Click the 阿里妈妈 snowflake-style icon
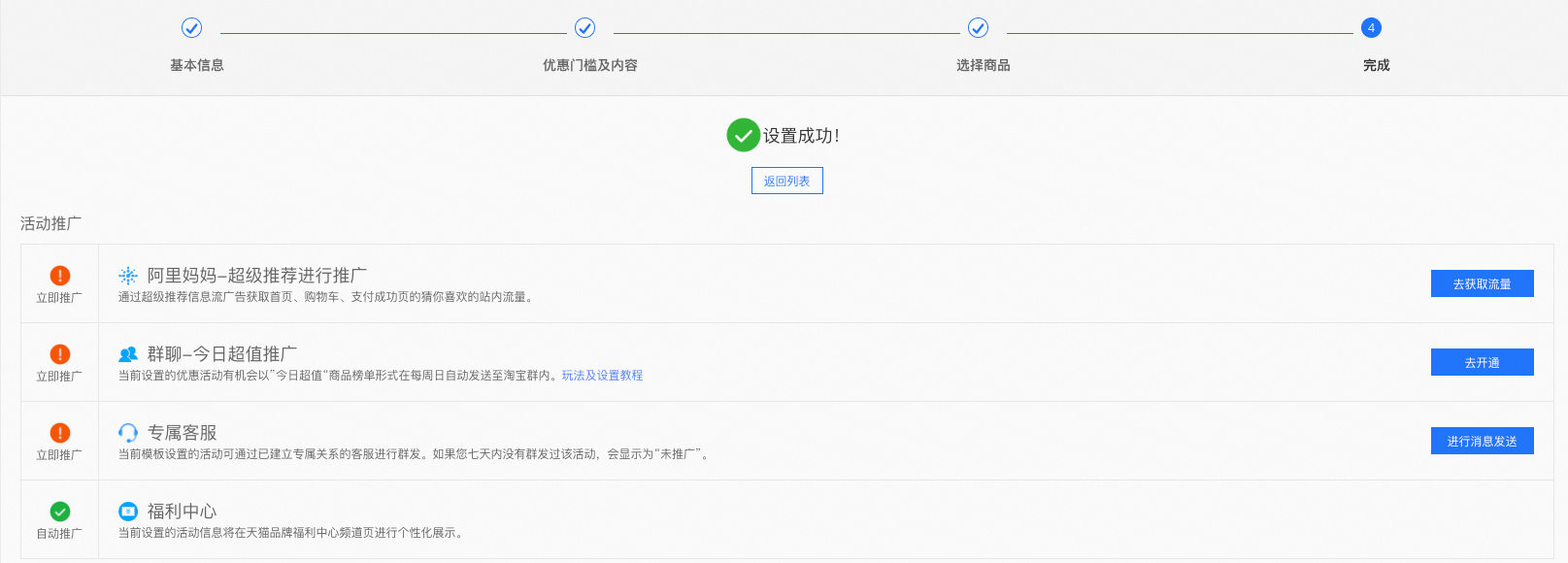 pyautogui.click(x=128, y=276)
